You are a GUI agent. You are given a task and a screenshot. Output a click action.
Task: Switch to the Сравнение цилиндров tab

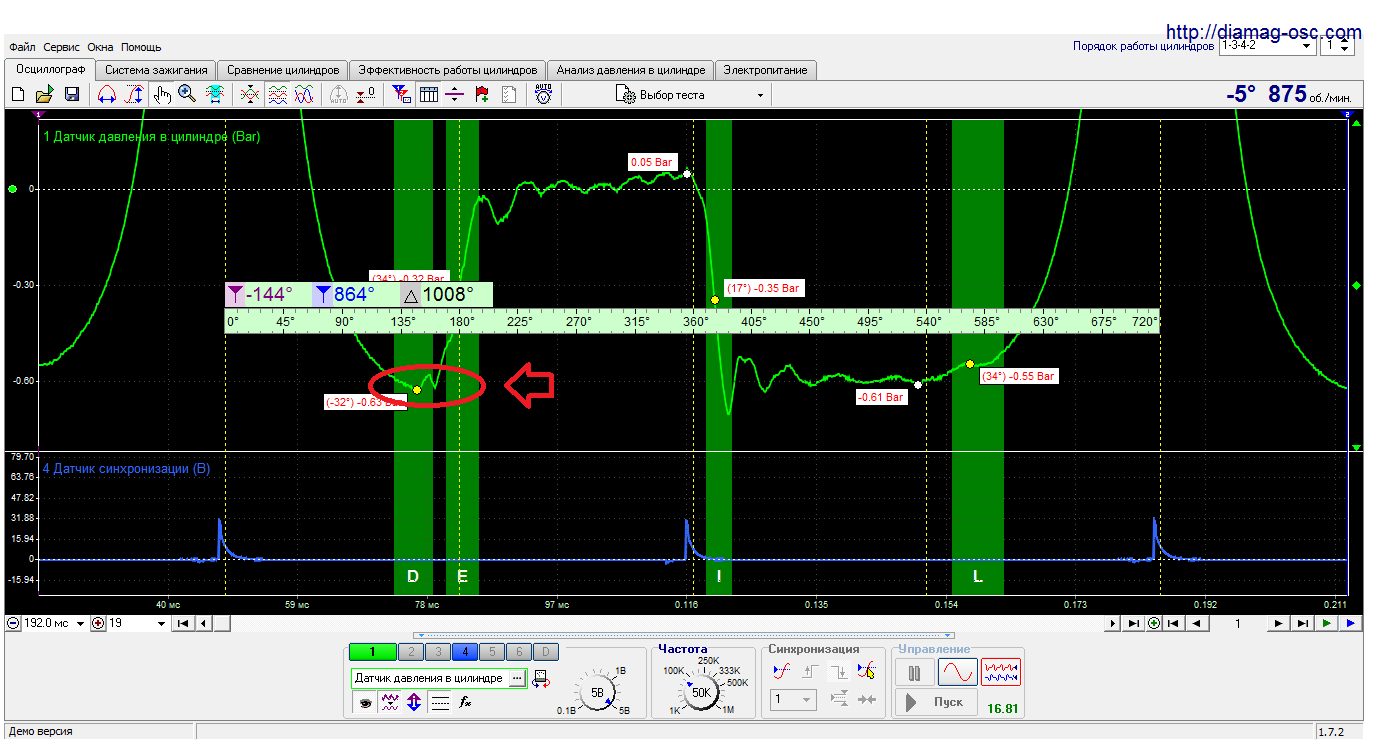[283, 70]
